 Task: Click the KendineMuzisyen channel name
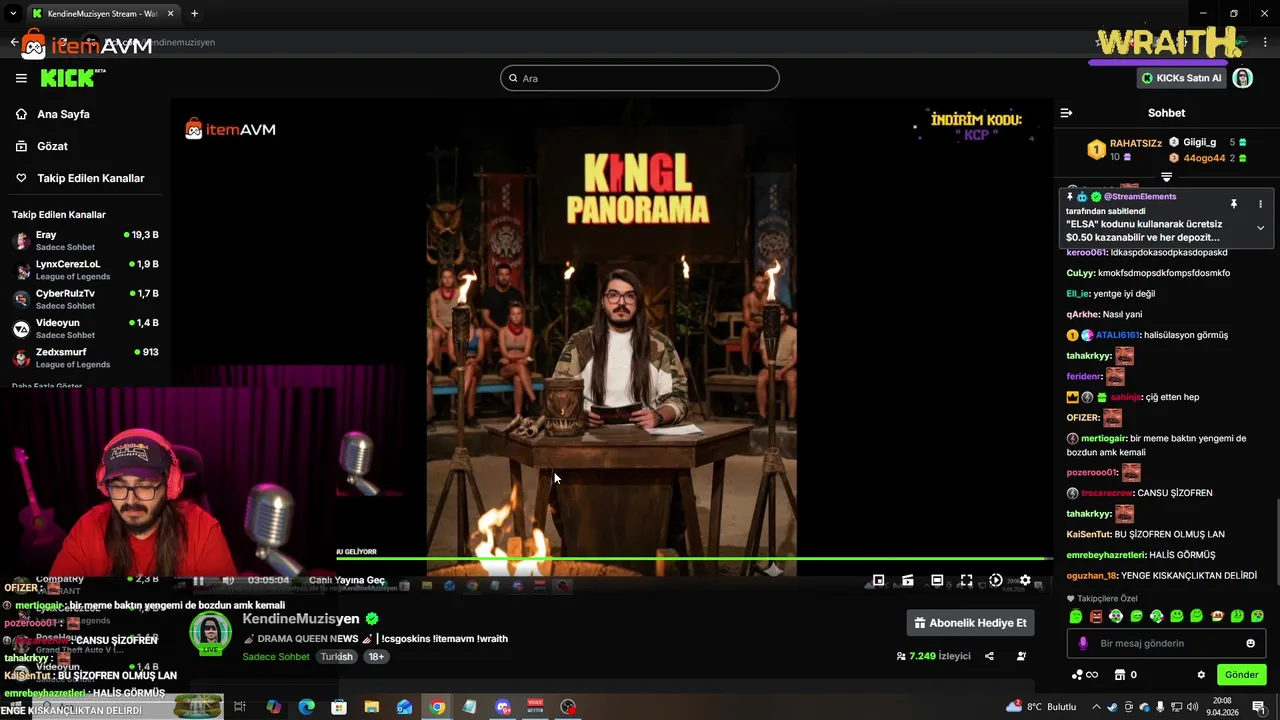click(301, 619)
